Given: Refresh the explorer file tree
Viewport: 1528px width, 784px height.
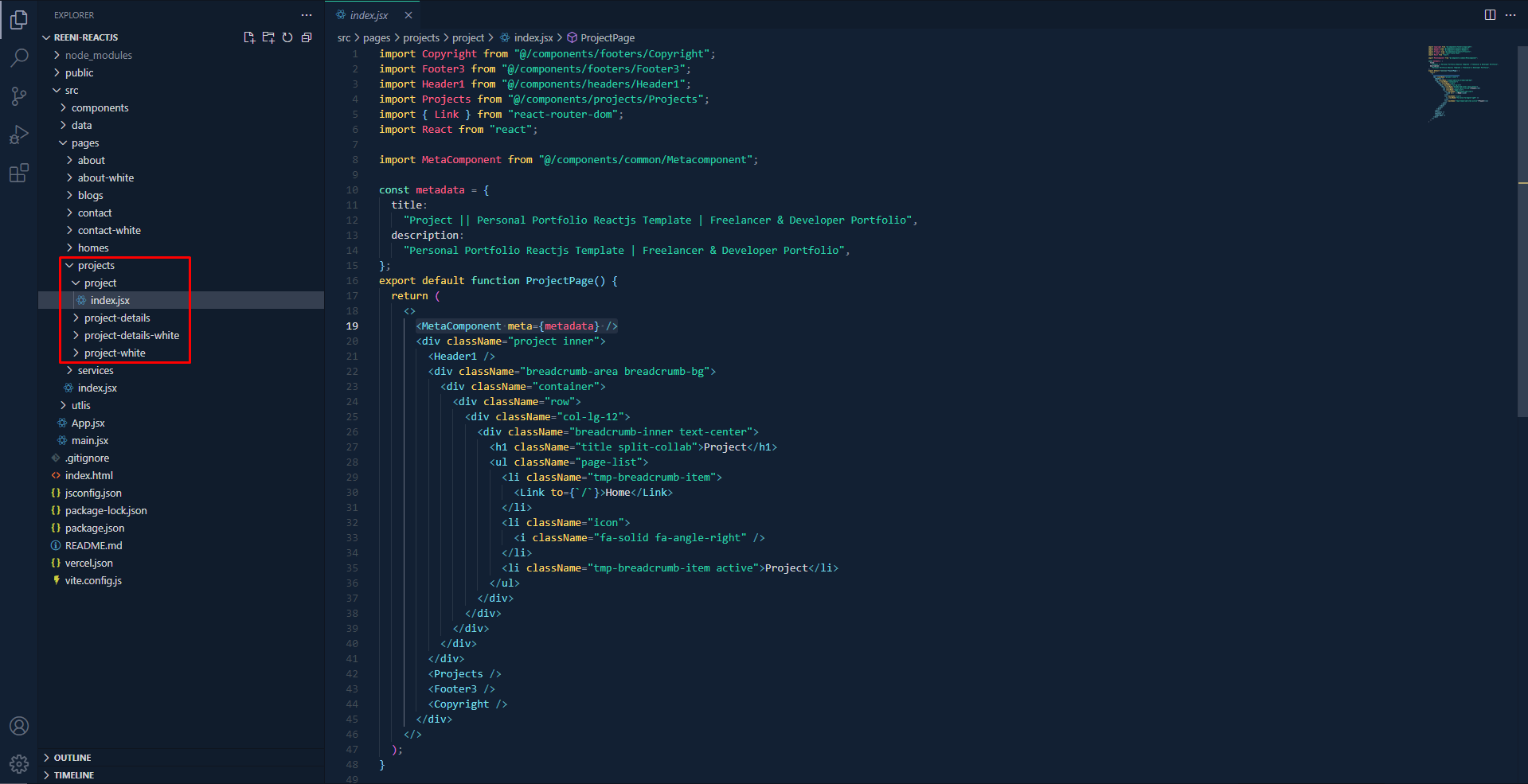Looking at the screenshot, I should [287, 37].
